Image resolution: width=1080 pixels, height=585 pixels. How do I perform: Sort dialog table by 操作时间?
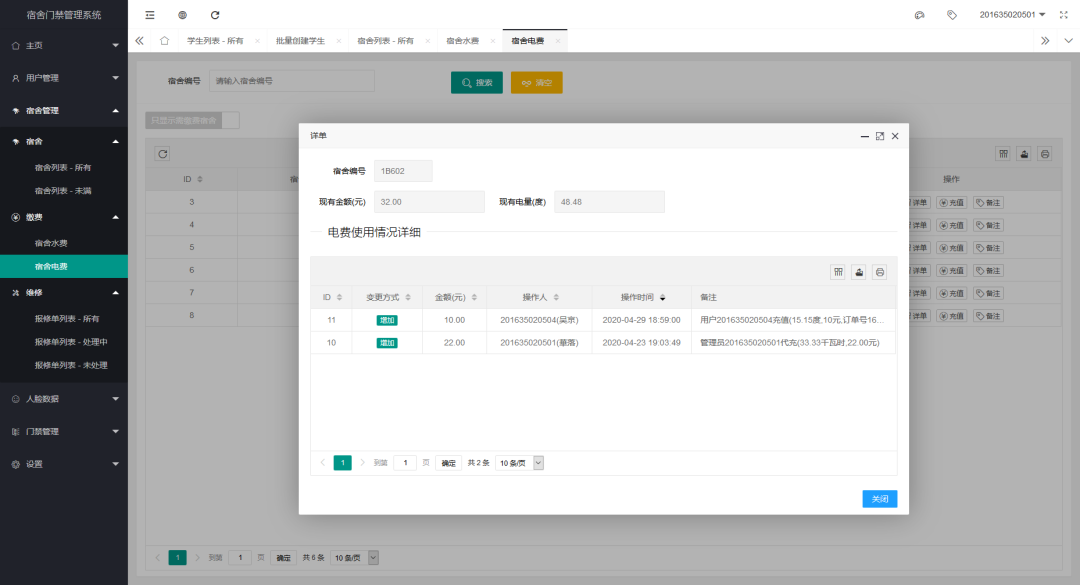(x=663, y=298)
